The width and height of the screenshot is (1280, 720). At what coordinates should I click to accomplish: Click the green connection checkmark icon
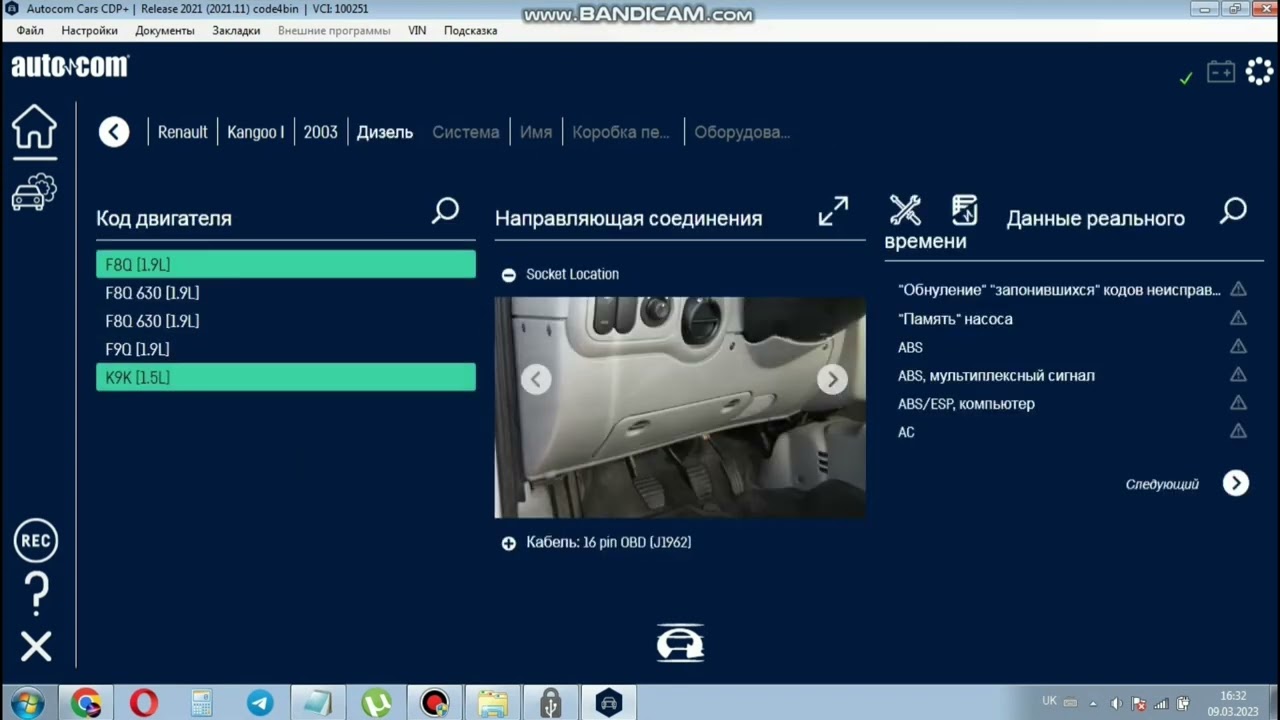click(x=1186, y=78)
